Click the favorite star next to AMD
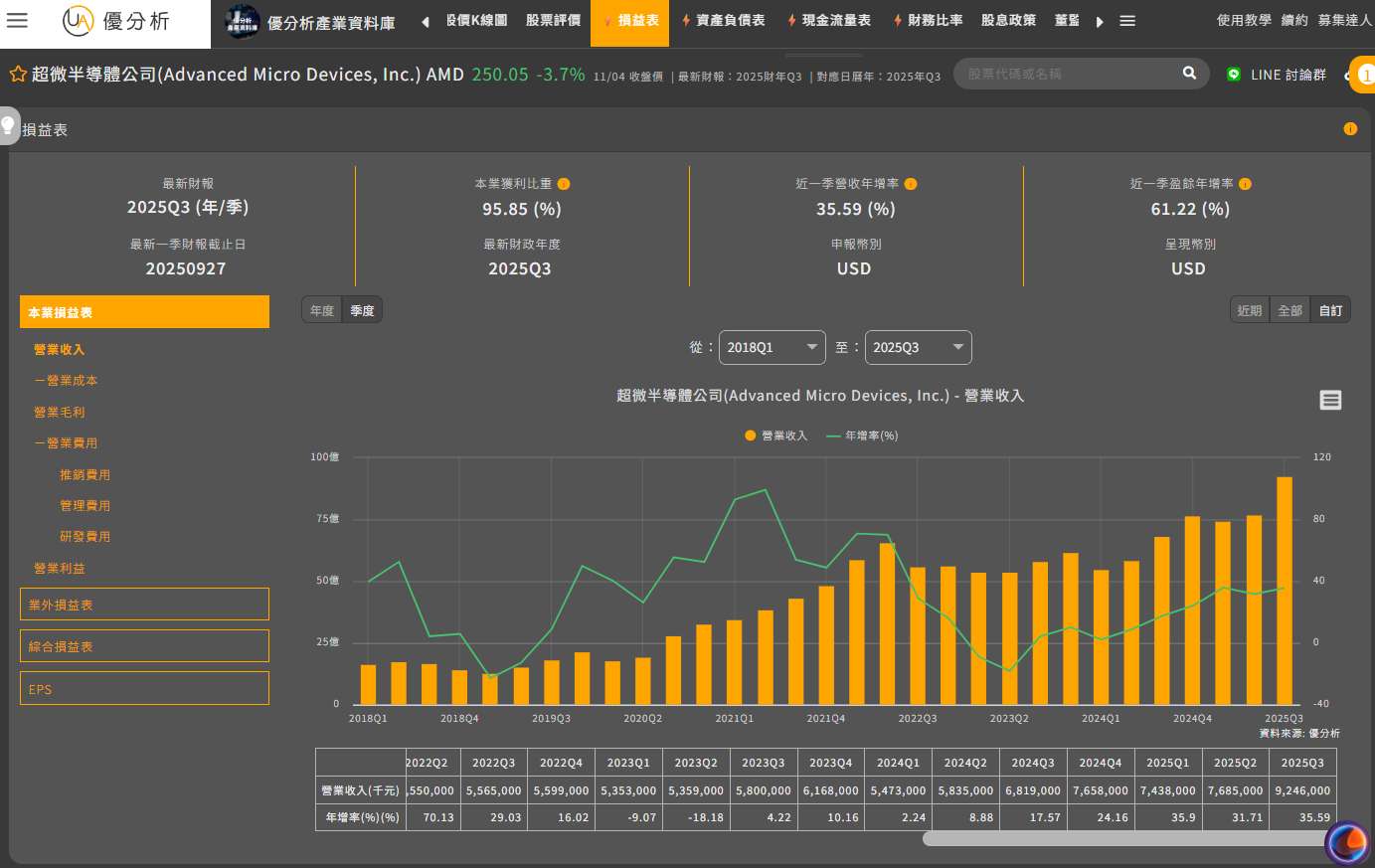 coord(17,75)
